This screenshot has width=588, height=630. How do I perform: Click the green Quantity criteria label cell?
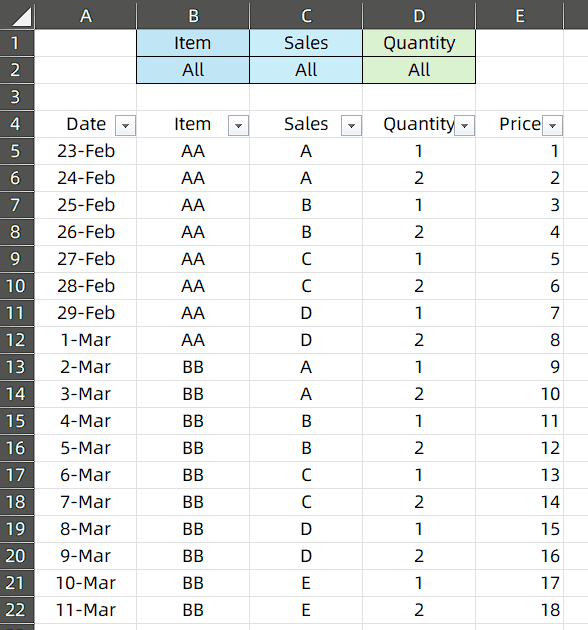click(x=419, y=43)
